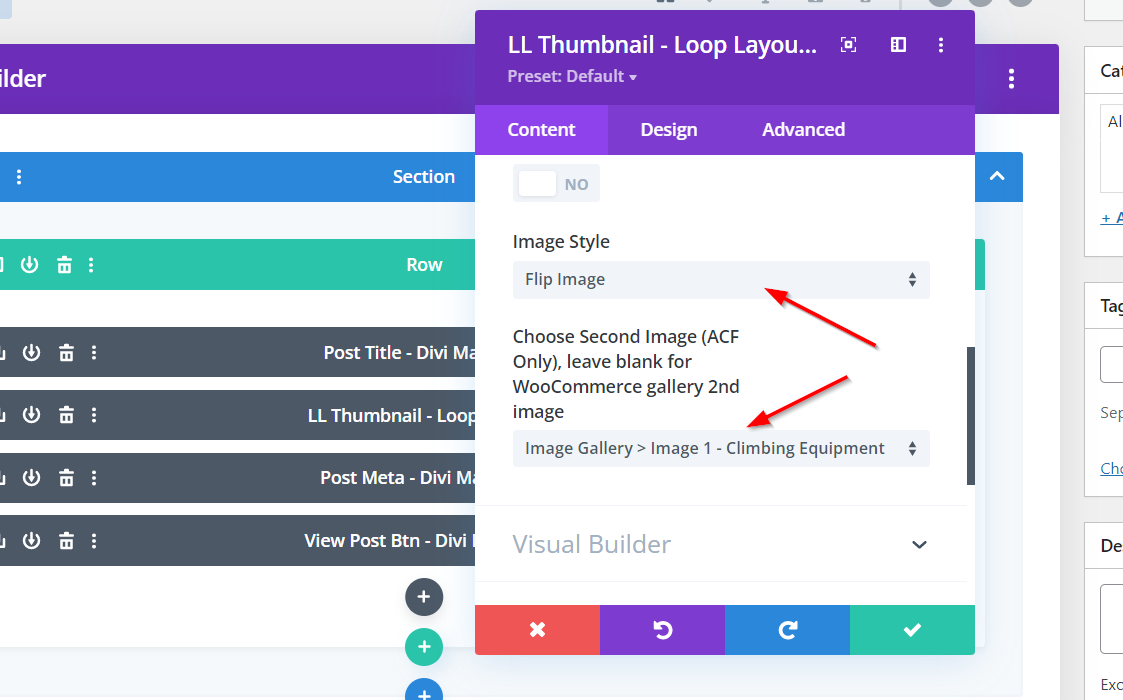The width and height of the screenshot is (1123, 700).
Task: Click the Row save-to-library icon
Action: 30,265
